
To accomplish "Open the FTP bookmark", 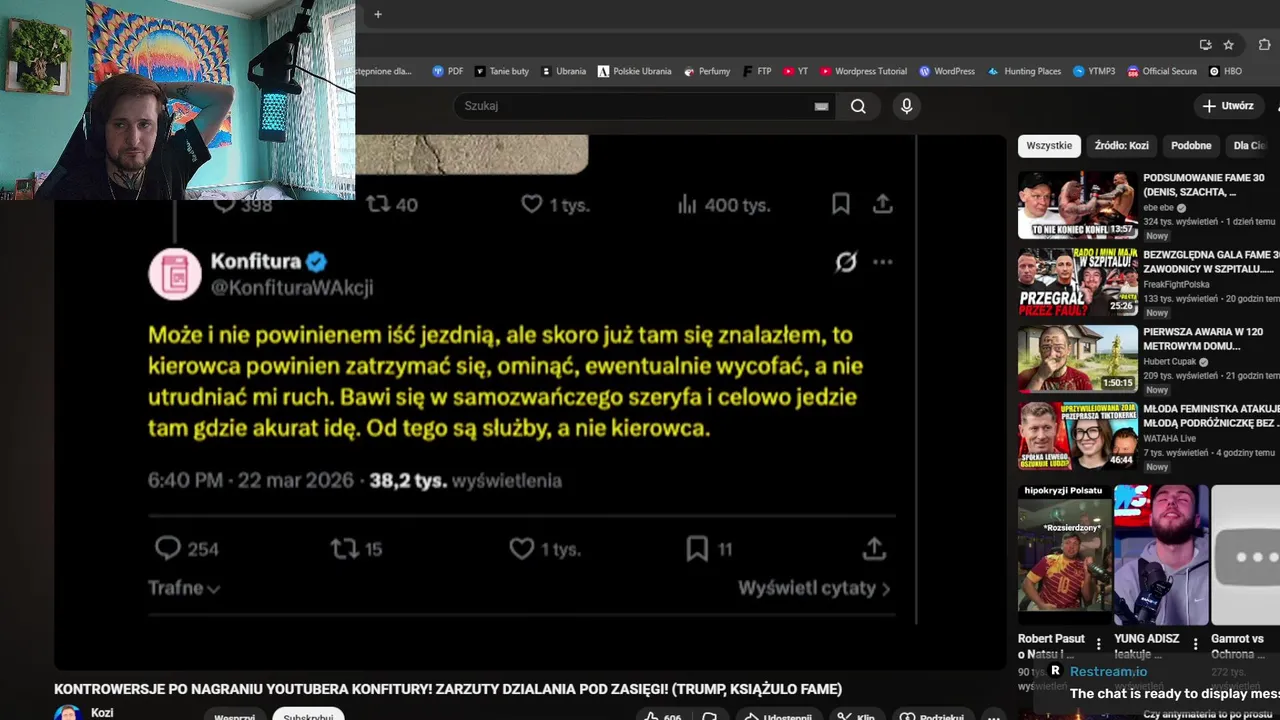I will (x=758, y=71).
